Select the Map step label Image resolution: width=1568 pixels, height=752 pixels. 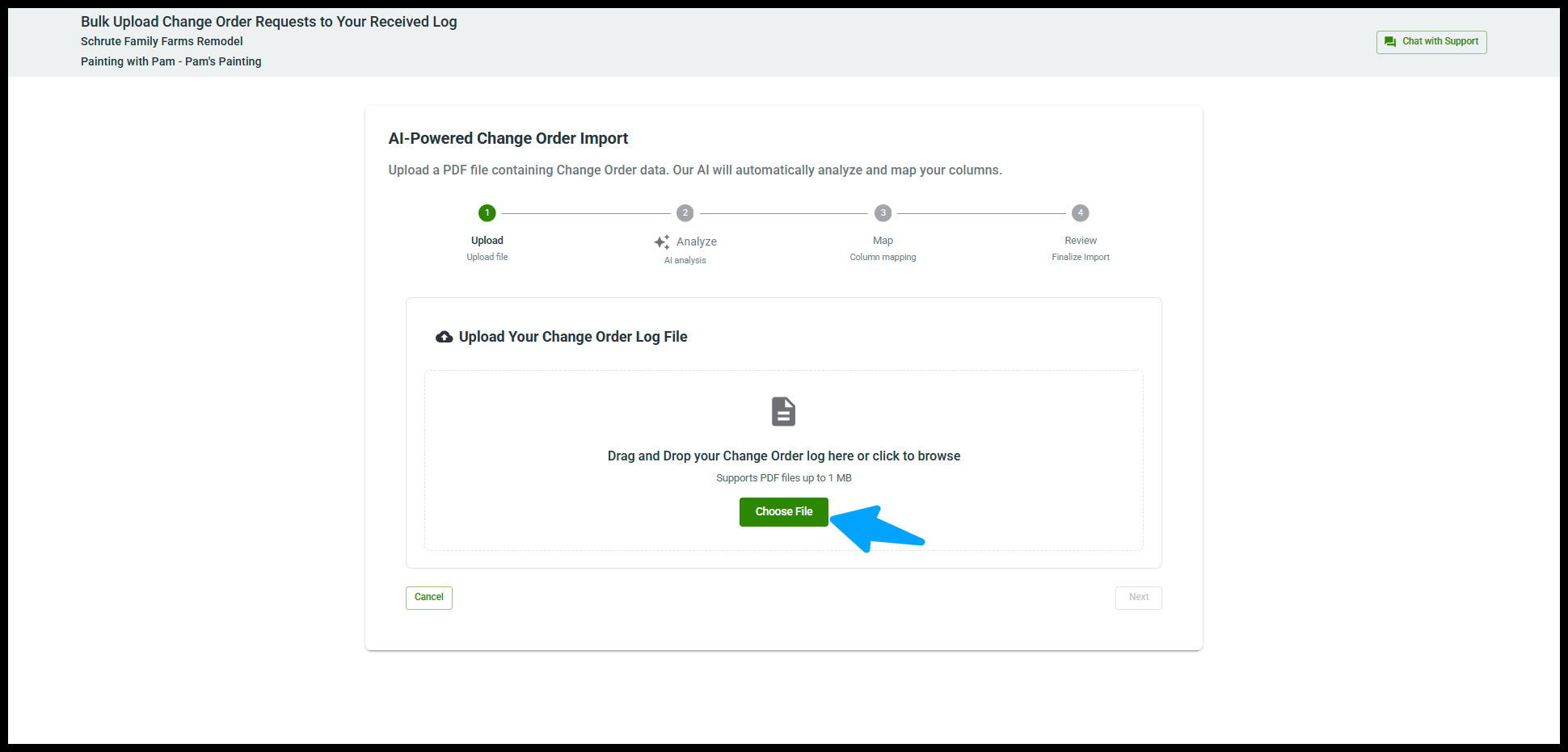(883, 241)
